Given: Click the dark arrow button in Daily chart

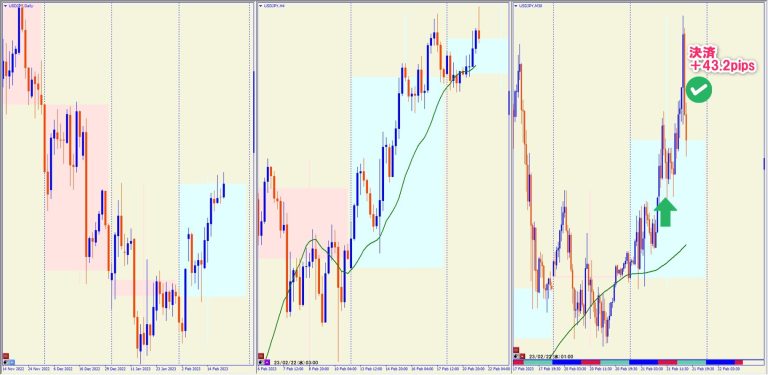Looking at the screenshot, I should point(5,362).
